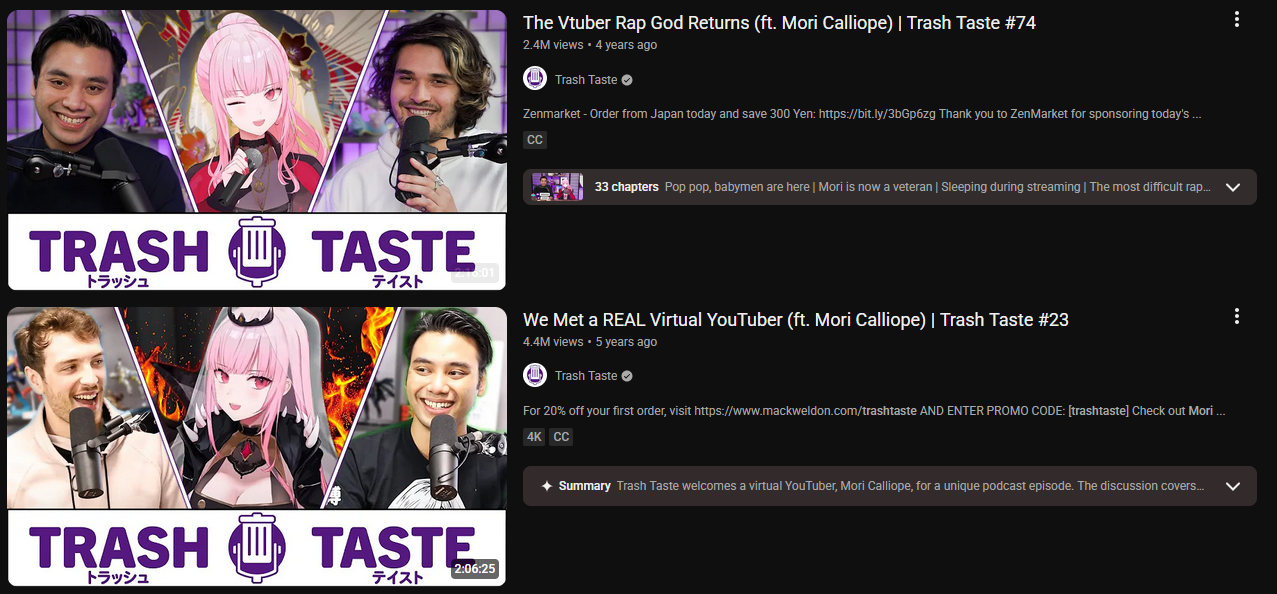Click Trash Taste channel avatar under #23 video
The height and width of the screenshot is (594, 1277).
pos(535,375)
